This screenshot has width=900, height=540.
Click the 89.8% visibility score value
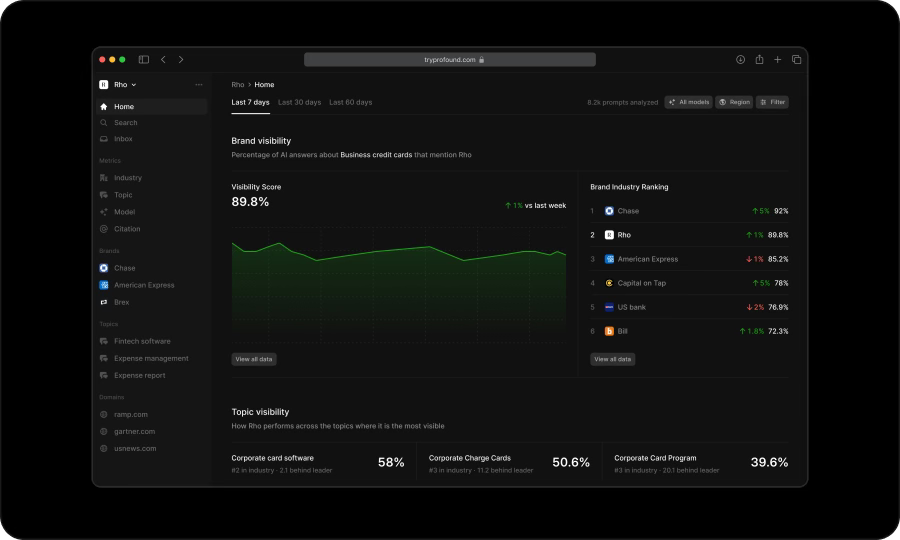tap(250, 202)
